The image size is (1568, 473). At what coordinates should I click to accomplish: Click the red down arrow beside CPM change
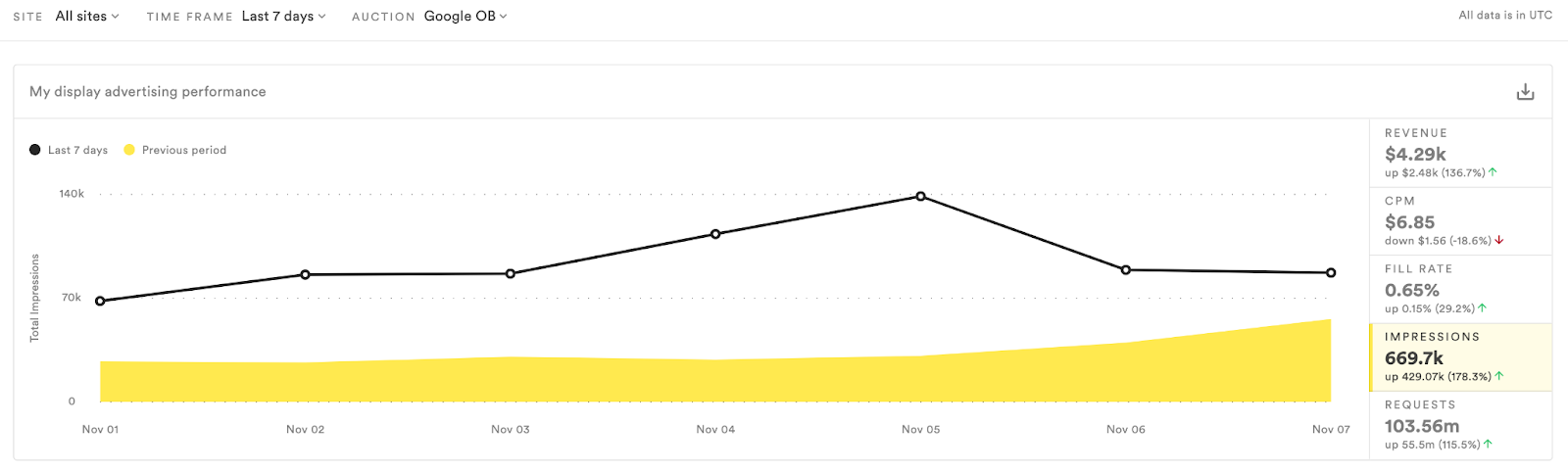(1499, 241)
